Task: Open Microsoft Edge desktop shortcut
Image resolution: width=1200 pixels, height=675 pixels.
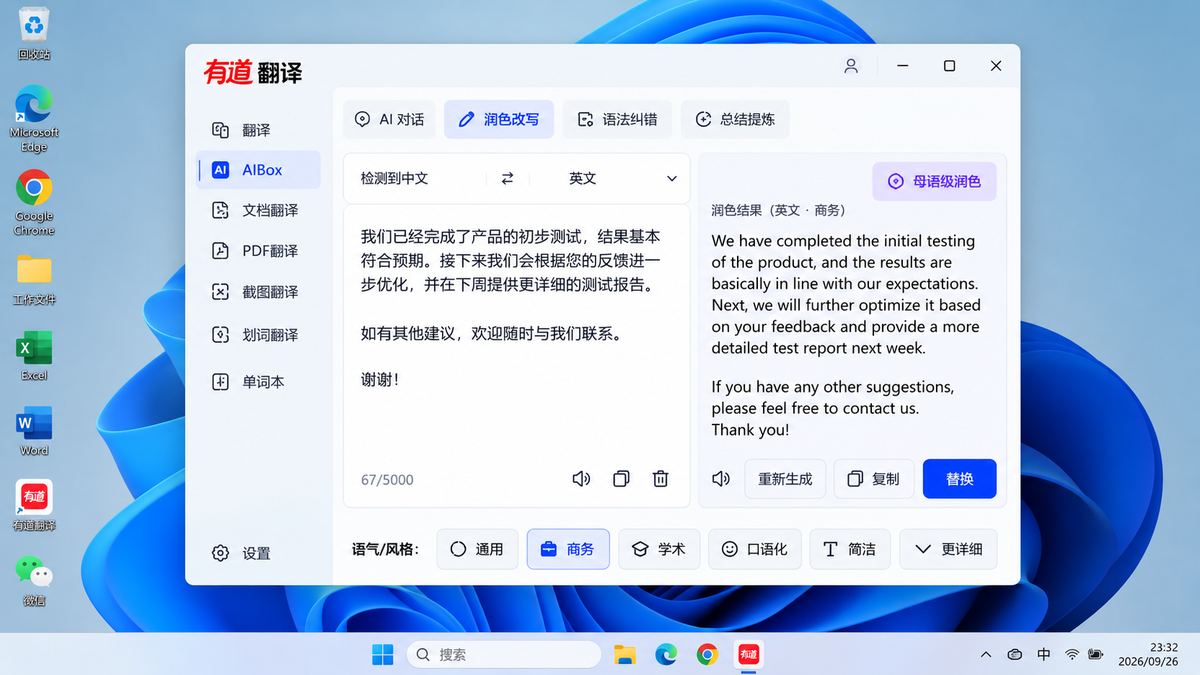Action: pos(34,119)
